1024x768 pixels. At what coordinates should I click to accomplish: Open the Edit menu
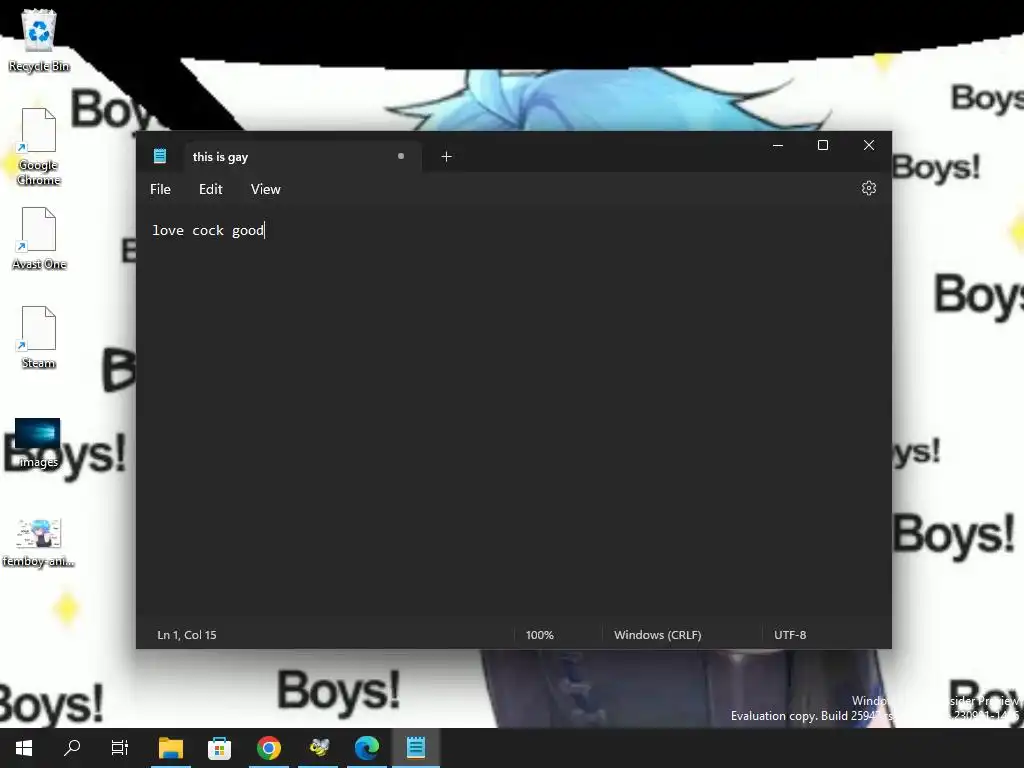pyautogui.click(x=210, y=189)
